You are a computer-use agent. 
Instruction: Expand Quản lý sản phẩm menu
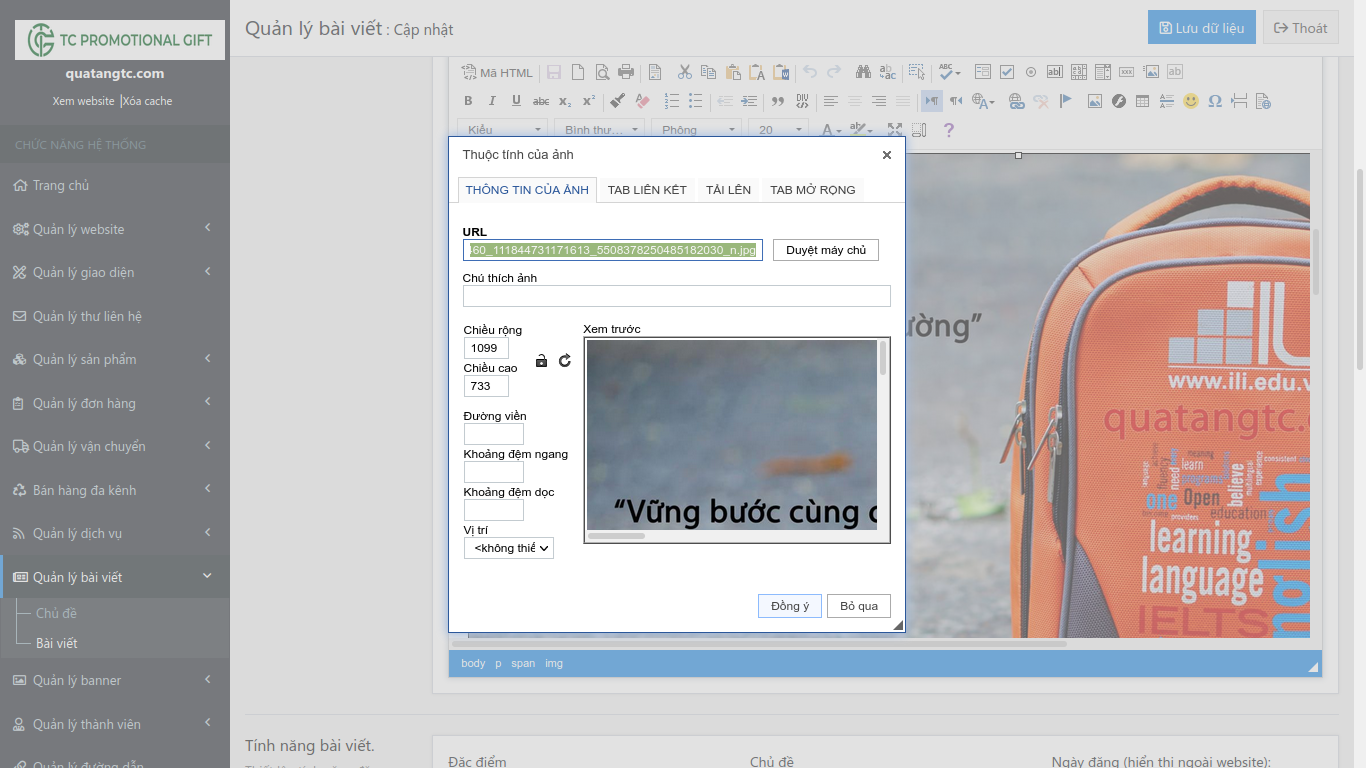tap(115, 359)
